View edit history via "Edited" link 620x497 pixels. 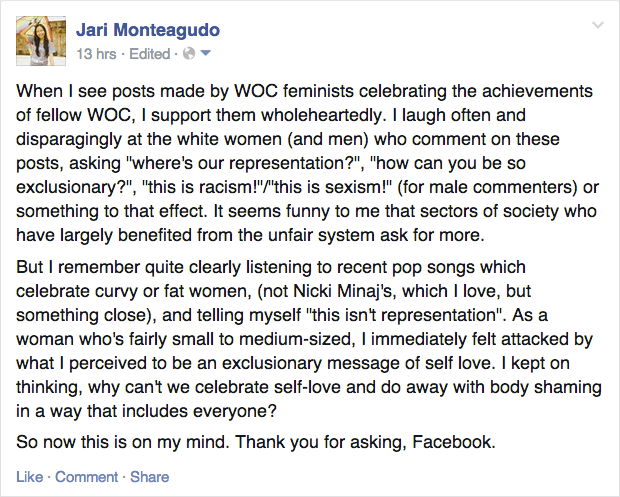151,52
